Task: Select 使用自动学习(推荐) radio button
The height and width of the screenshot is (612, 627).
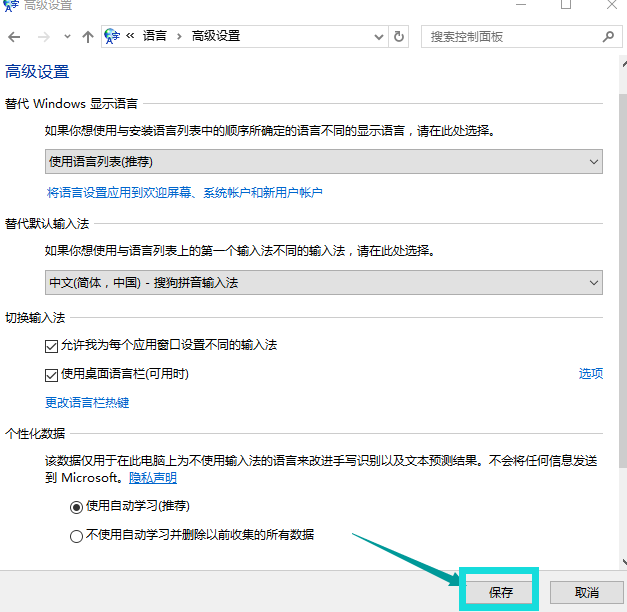Action: pyautogui.click(x=77, y=507)
